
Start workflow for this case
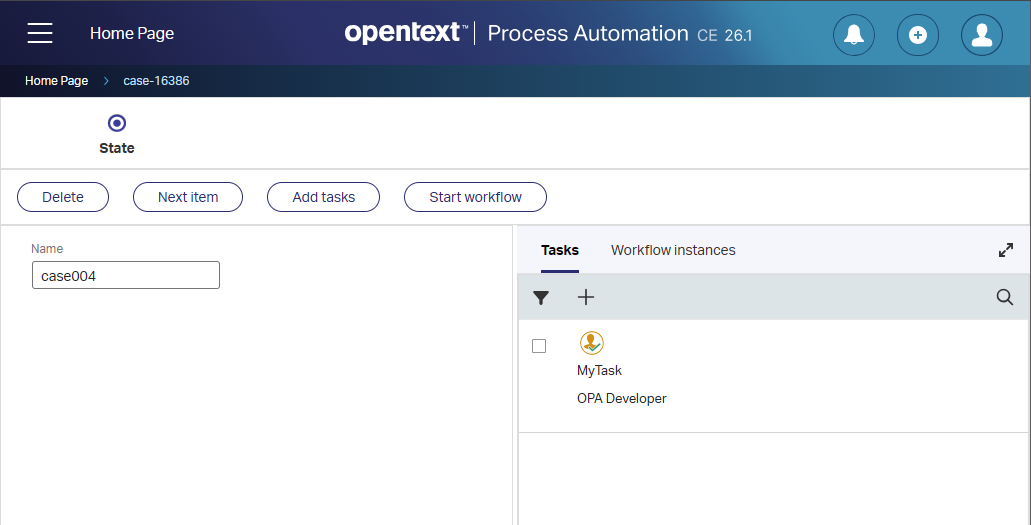coord(475,197)
